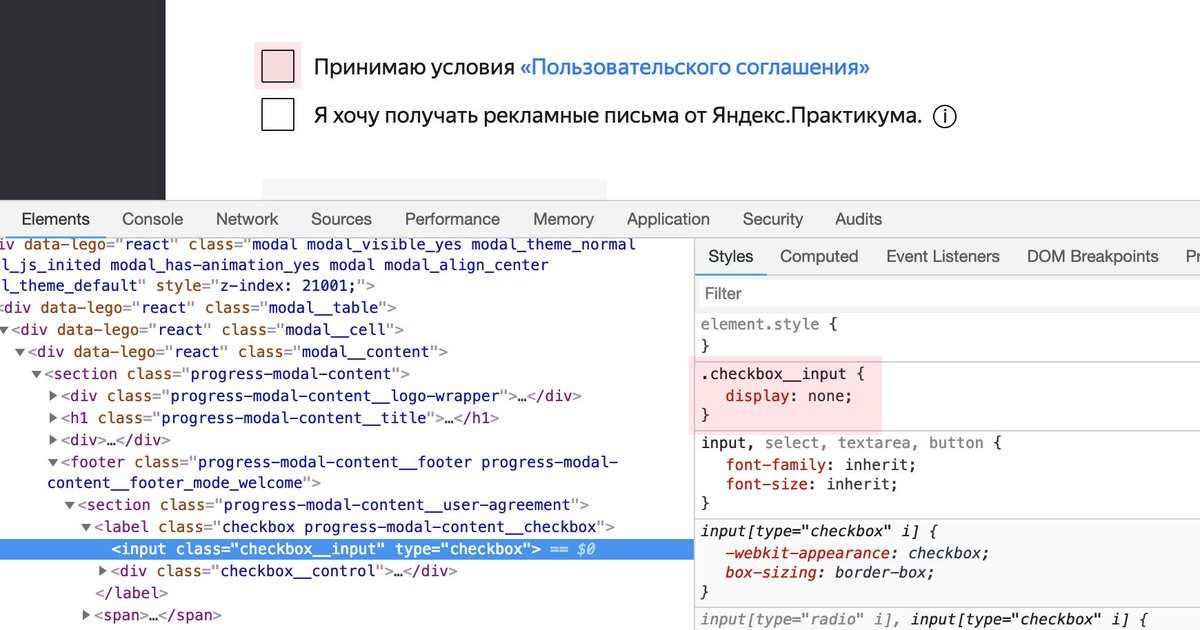Open the Console tab
The width and height of the screenshot is (1200, 630).
[x=152, y=219]
